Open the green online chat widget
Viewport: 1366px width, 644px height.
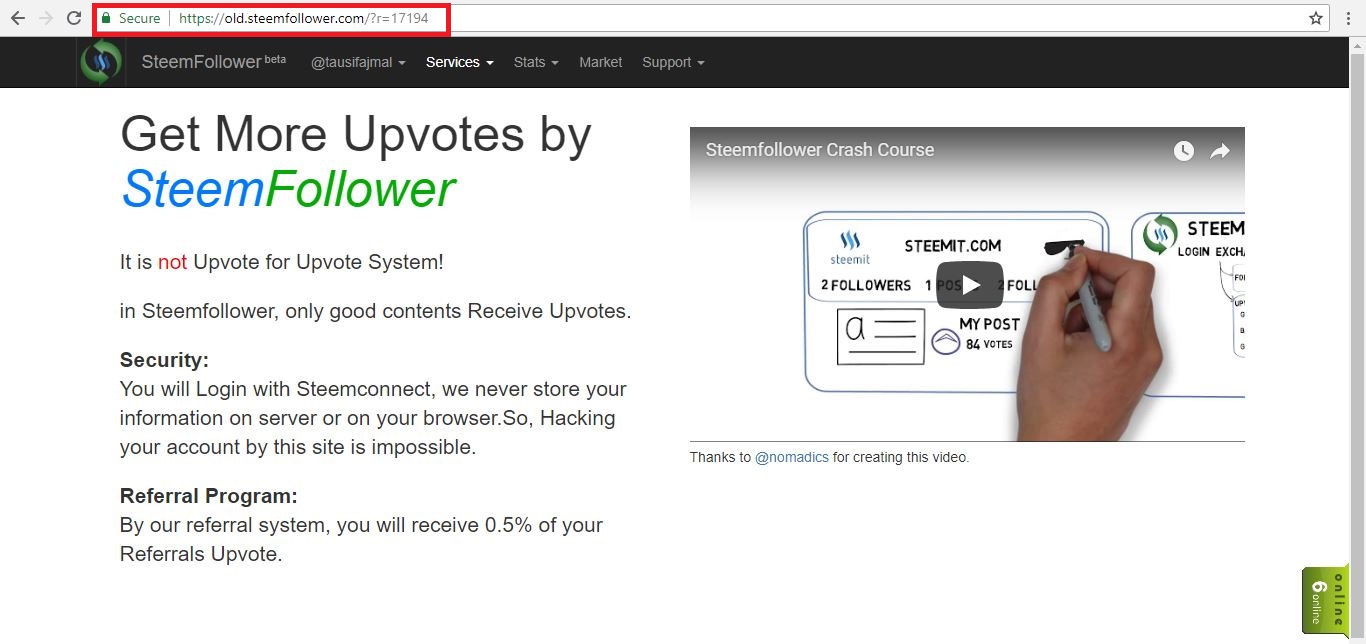[1326, 600]
